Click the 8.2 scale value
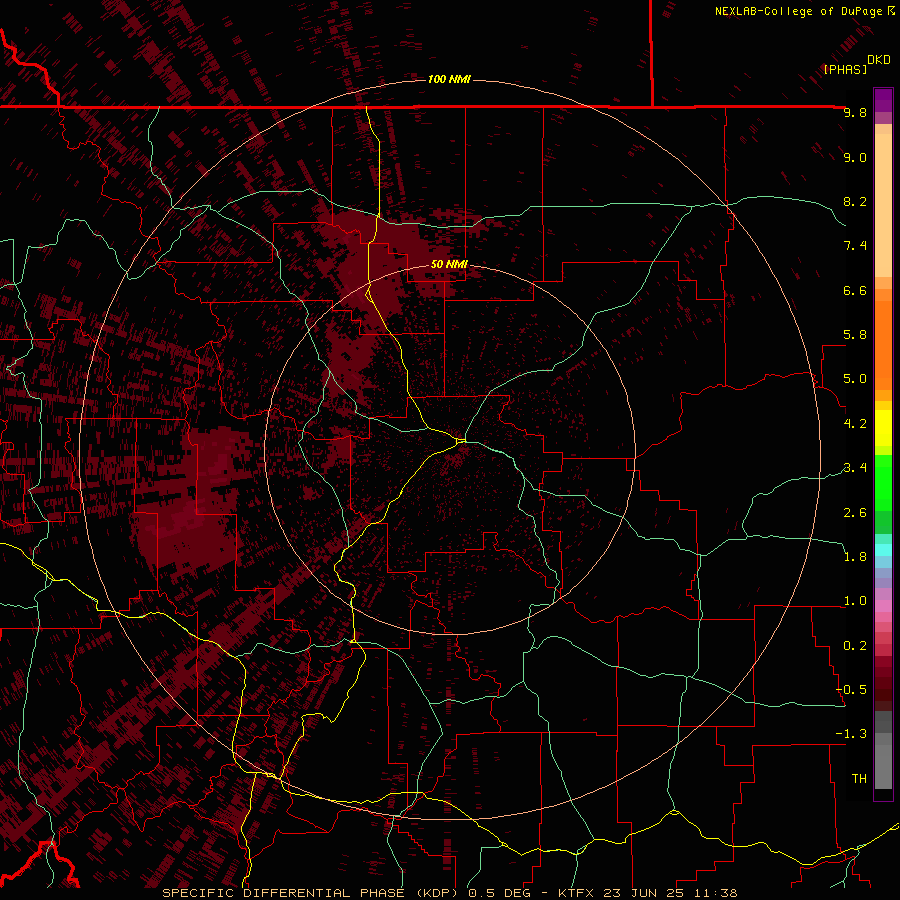The width and height of the screenshot is (900, 900). click(x=855, y=201)
